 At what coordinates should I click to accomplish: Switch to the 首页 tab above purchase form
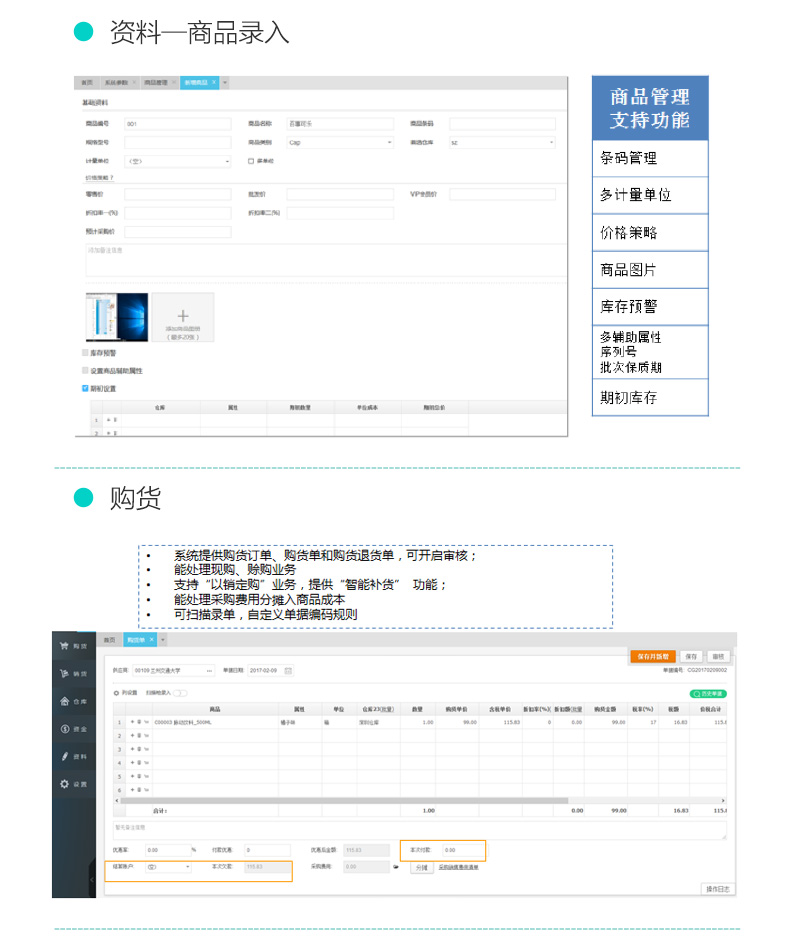click(110, 638)
